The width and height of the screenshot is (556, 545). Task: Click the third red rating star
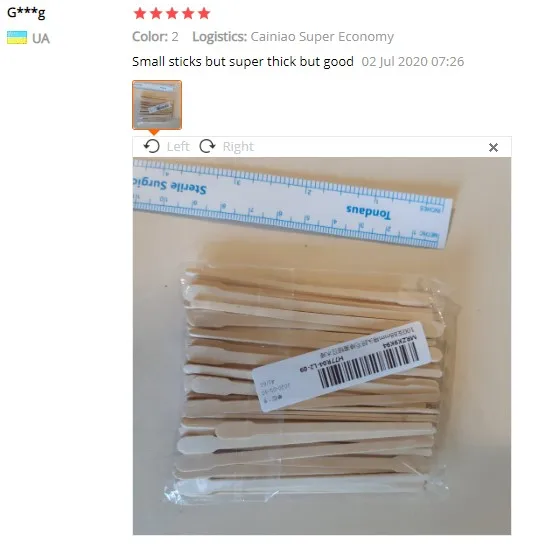(x=172, y=13)
